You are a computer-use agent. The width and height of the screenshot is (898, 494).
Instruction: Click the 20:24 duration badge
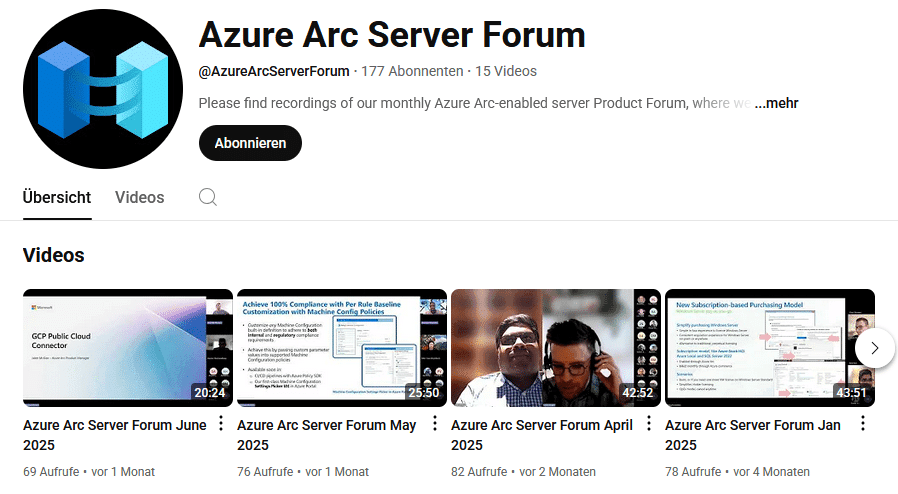[210, 393]
